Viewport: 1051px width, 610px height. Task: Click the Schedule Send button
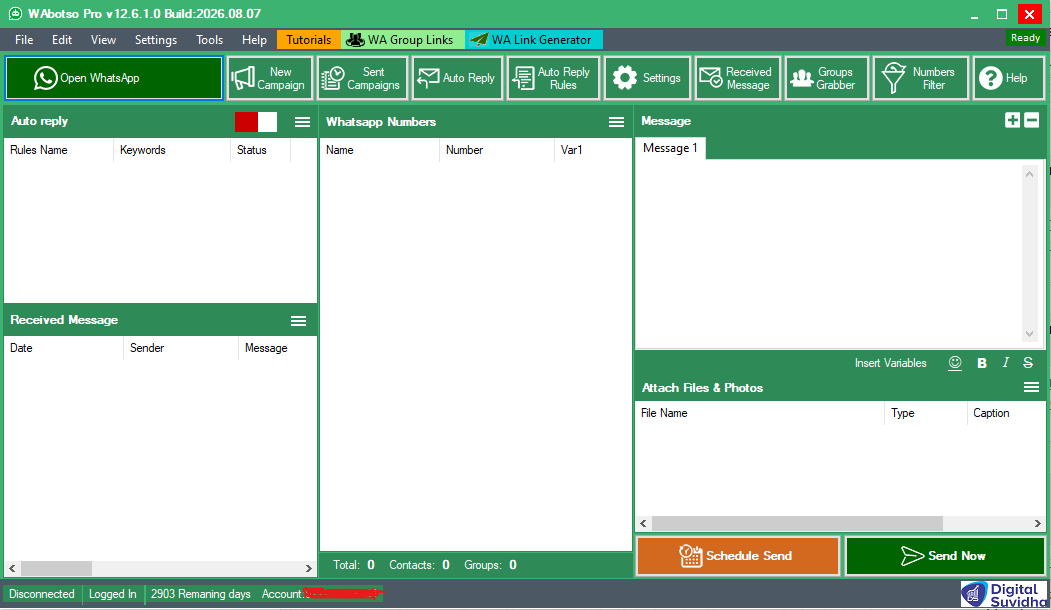coord(737,556)
